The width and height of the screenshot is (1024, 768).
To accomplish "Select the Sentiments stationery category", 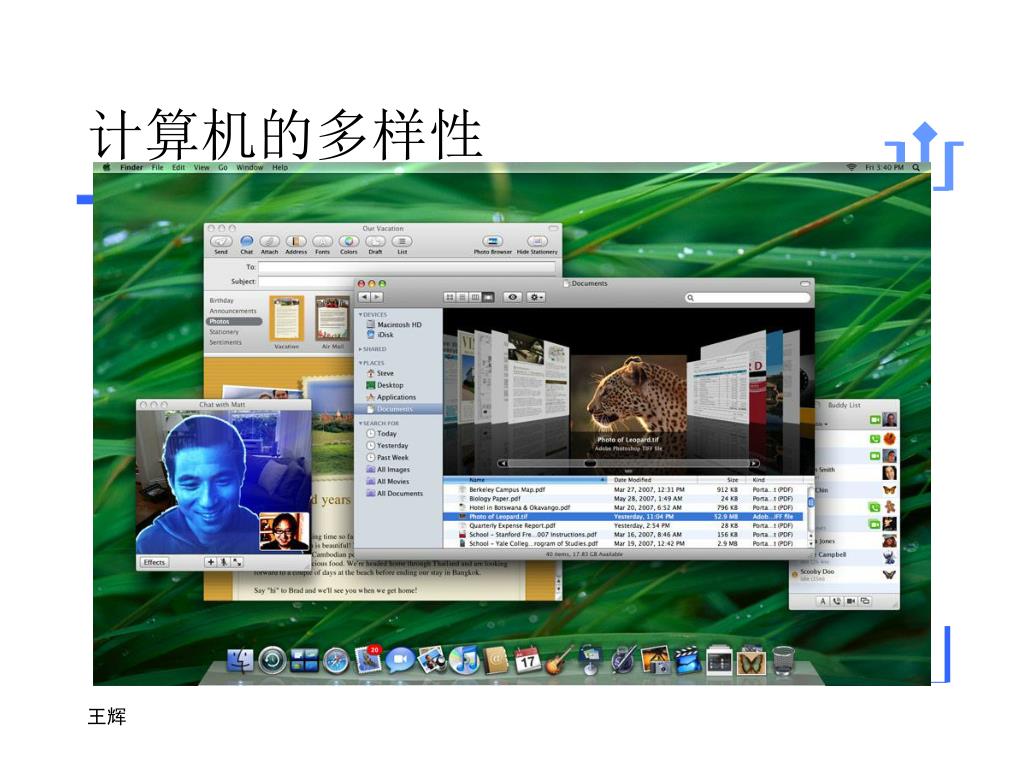I will click(225, 342).
